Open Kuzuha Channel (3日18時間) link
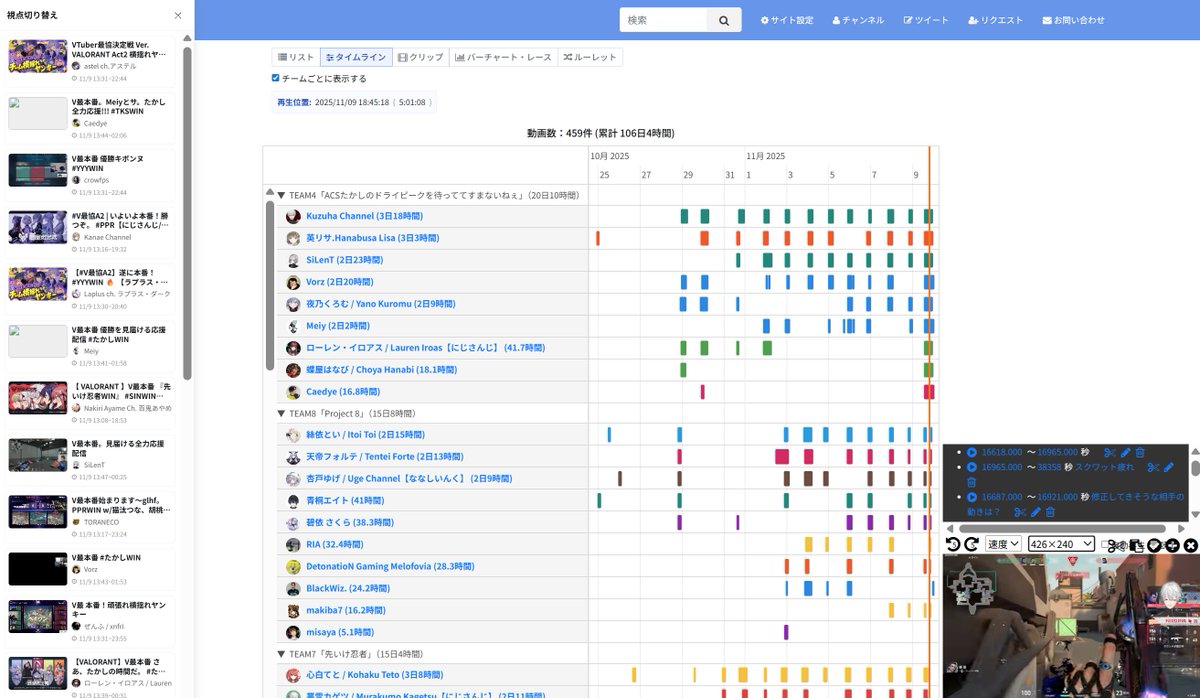 pos(364,216)
